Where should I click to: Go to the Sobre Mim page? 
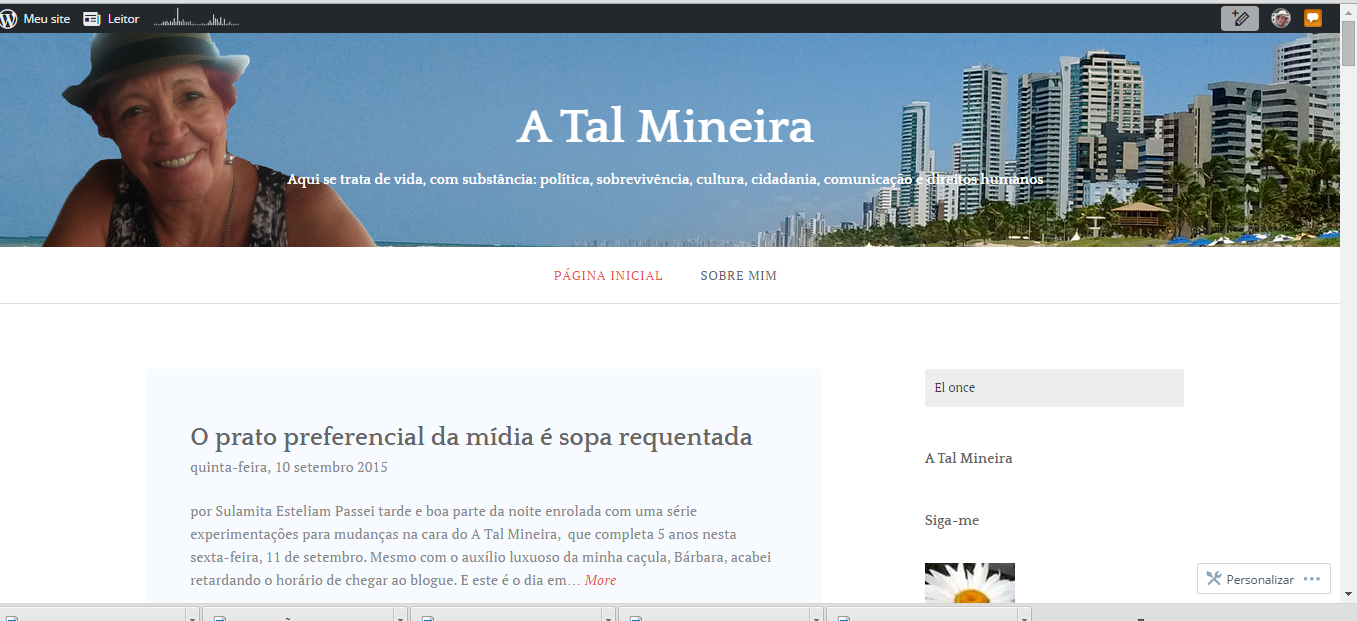pos(738,276)
